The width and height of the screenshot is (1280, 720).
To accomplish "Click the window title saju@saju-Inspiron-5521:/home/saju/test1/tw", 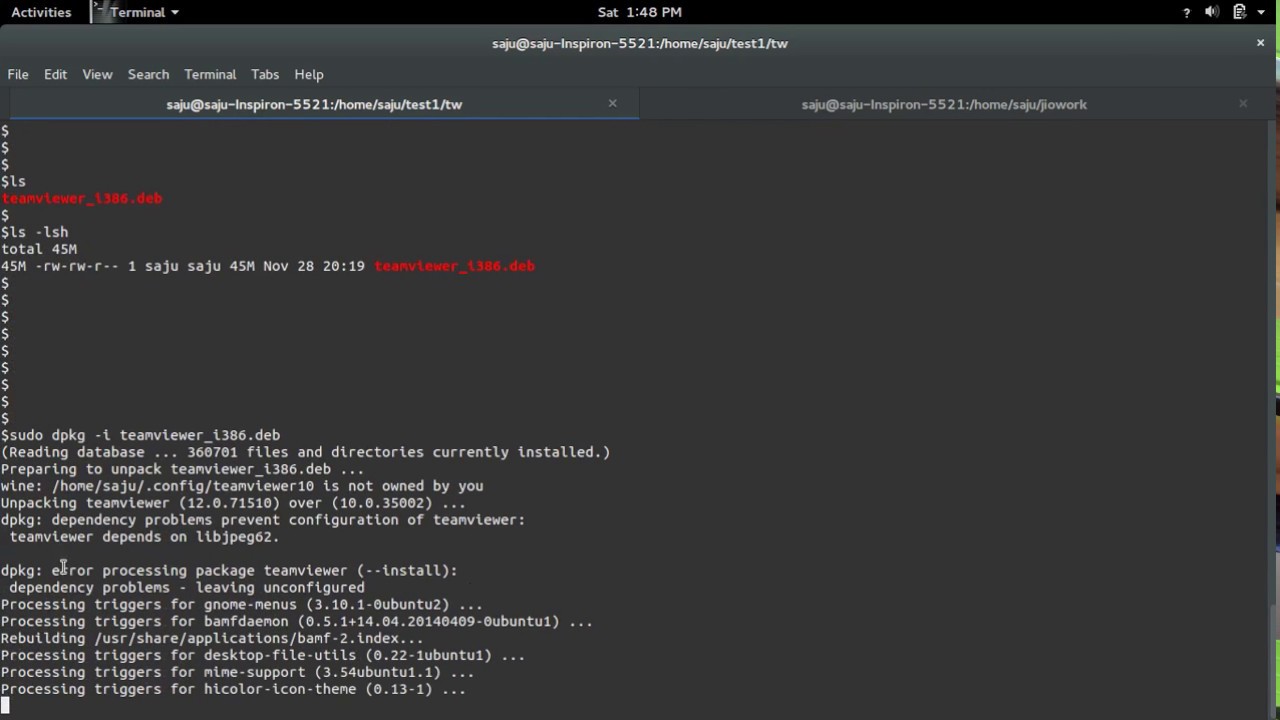I will coord(640,43).
